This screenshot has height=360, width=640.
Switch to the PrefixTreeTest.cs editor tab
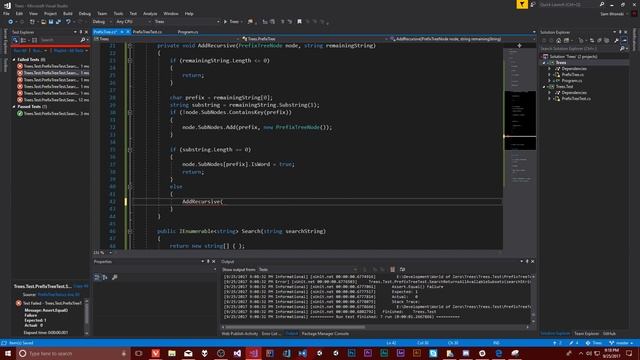coord(147,32)
